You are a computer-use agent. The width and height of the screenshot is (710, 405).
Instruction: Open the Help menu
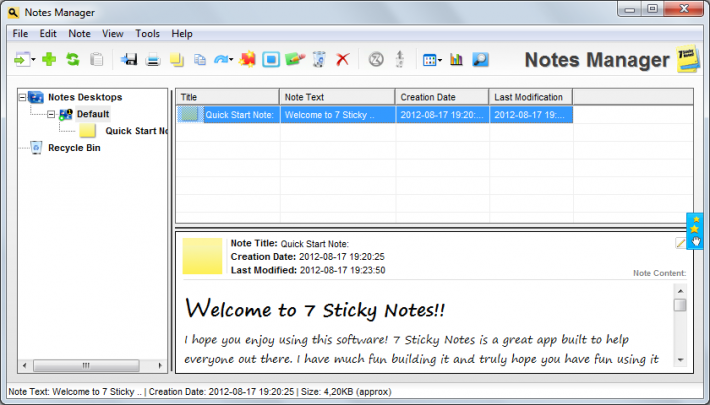point(182,34)
